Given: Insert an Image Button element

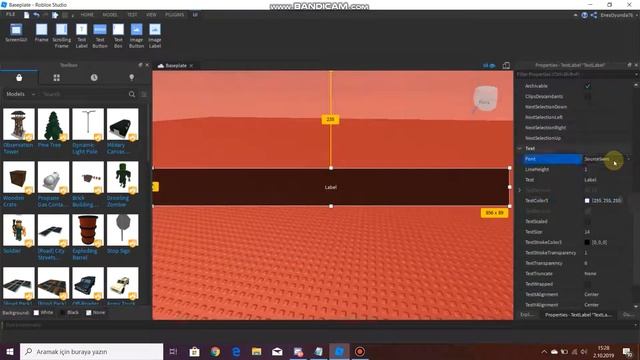Looking at the screenshot, I should point(136,36).
